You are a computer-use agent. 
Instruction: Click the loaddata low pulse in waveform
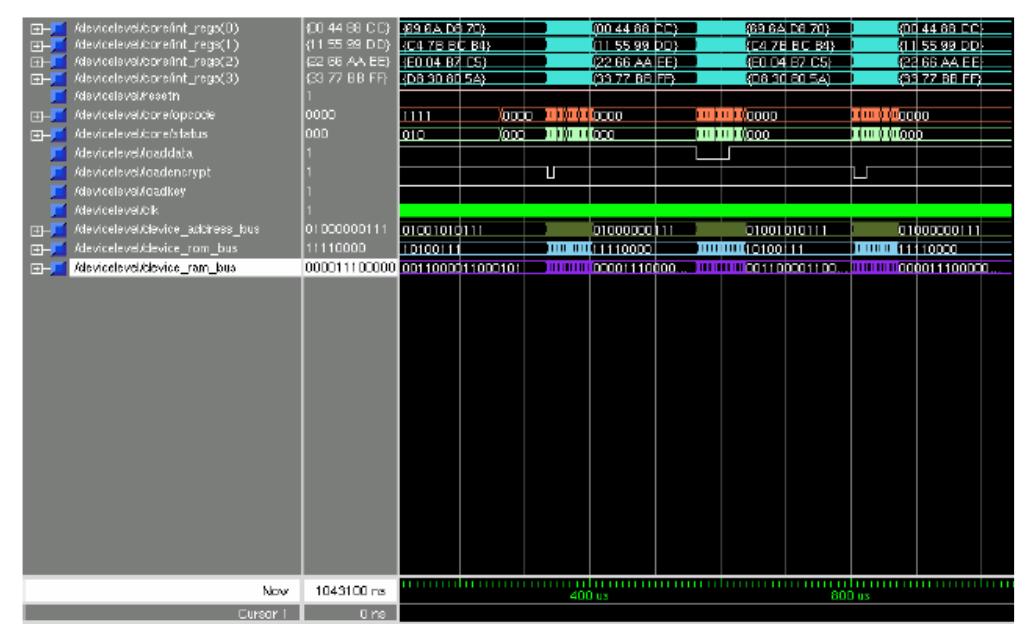(713, 154)
